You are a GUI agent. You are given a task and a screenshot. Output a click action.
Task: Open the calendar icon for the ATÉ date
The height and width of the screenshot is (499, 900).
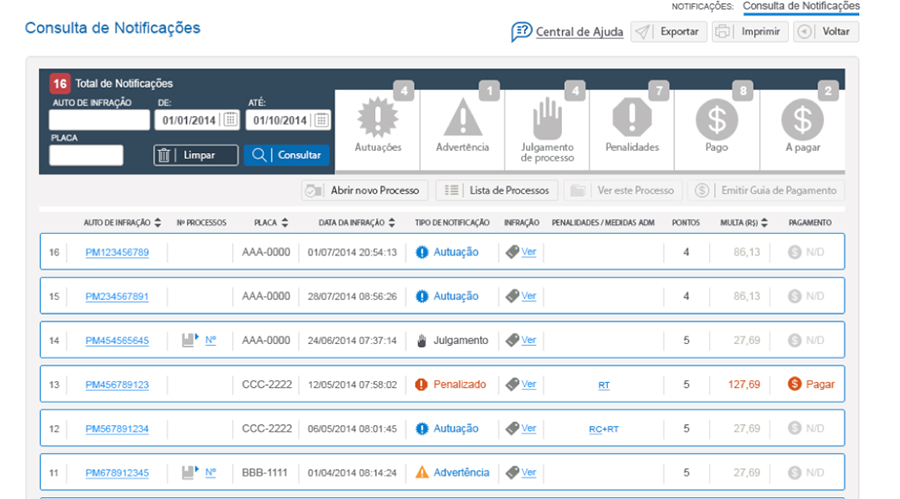(321, 120)
